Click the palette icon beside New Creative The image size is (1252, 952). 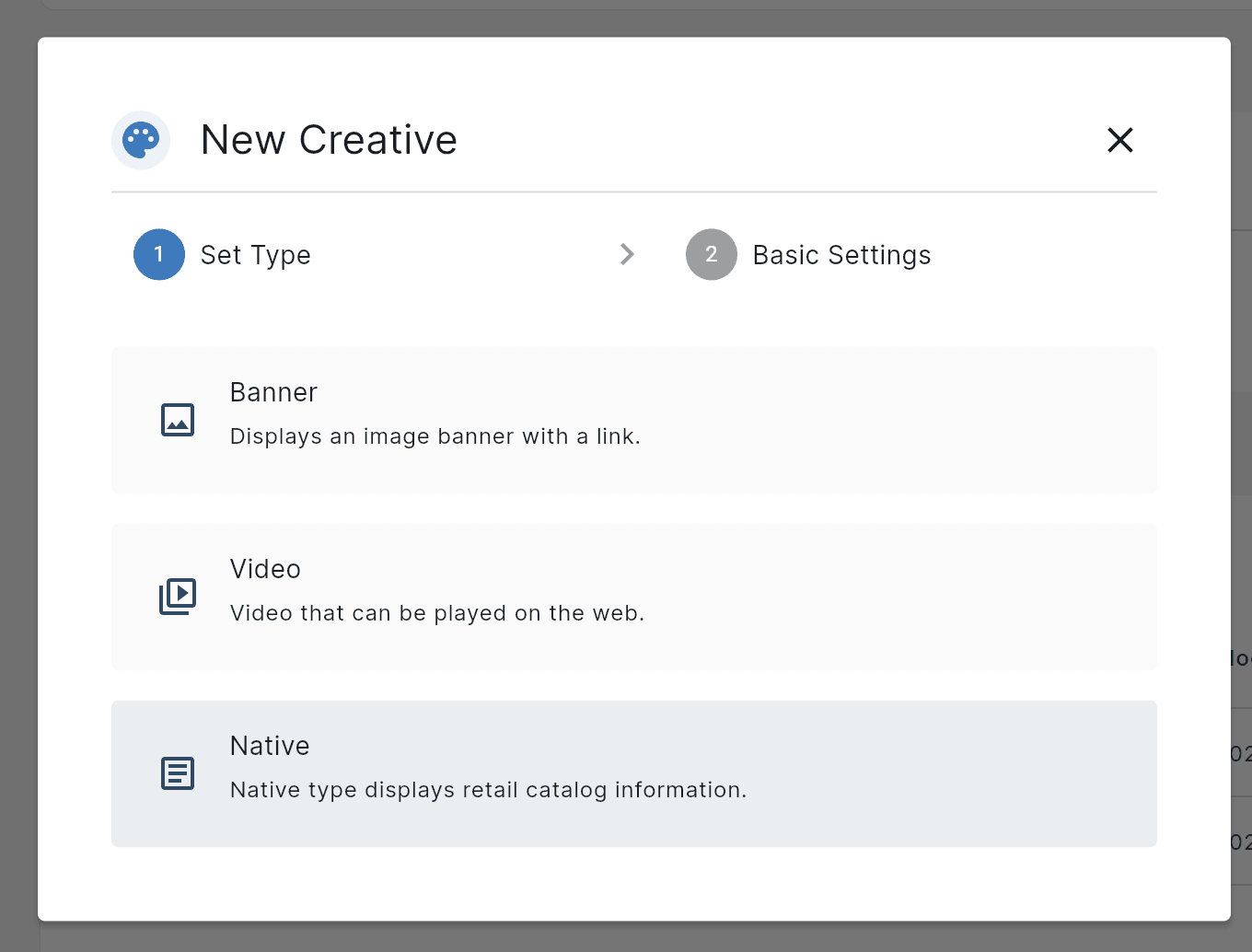141,140
